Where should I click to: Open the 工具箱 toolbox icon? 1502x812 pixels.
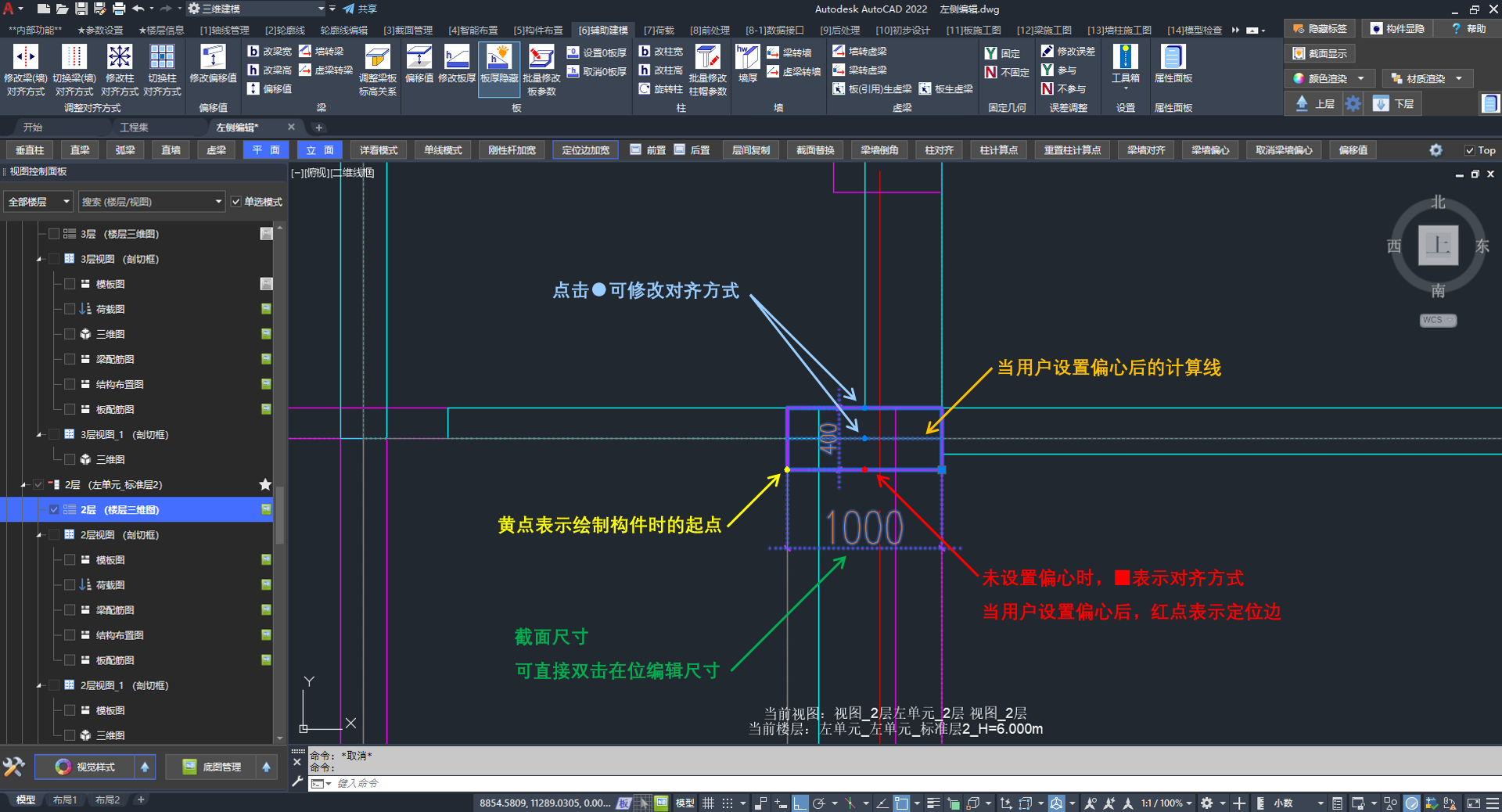1125,58
